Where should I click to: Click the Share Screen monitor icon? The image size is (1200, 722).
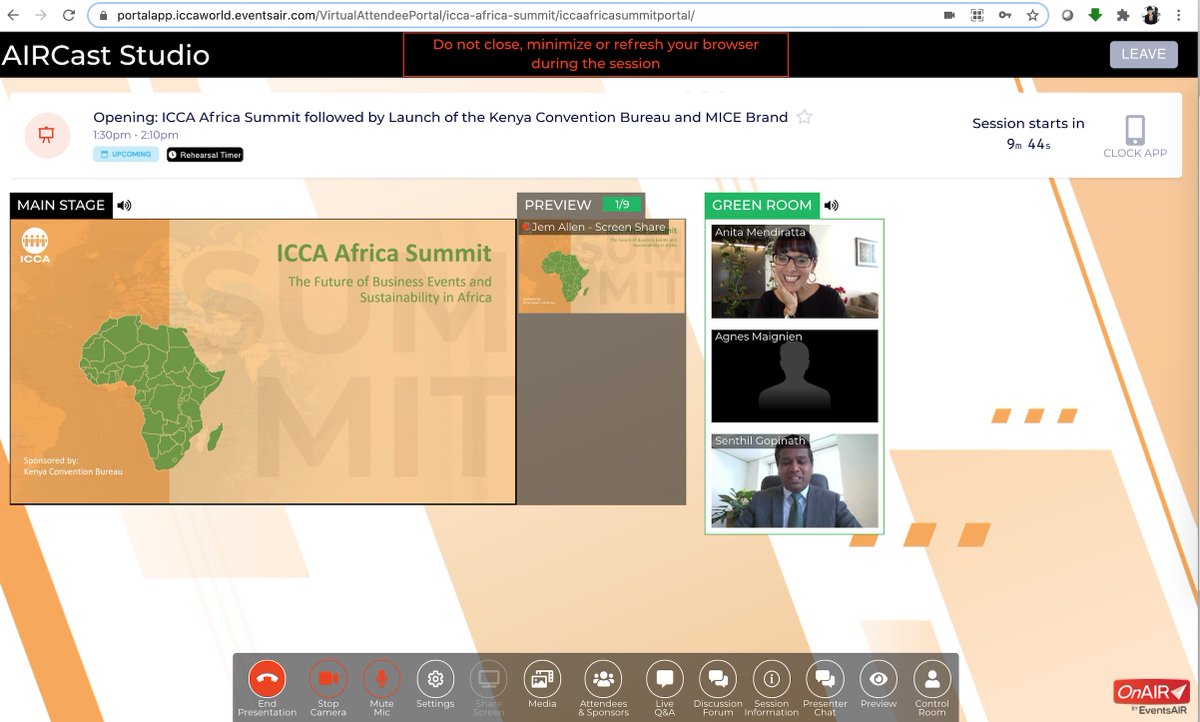pyautogui.click(x=488, y=679)
